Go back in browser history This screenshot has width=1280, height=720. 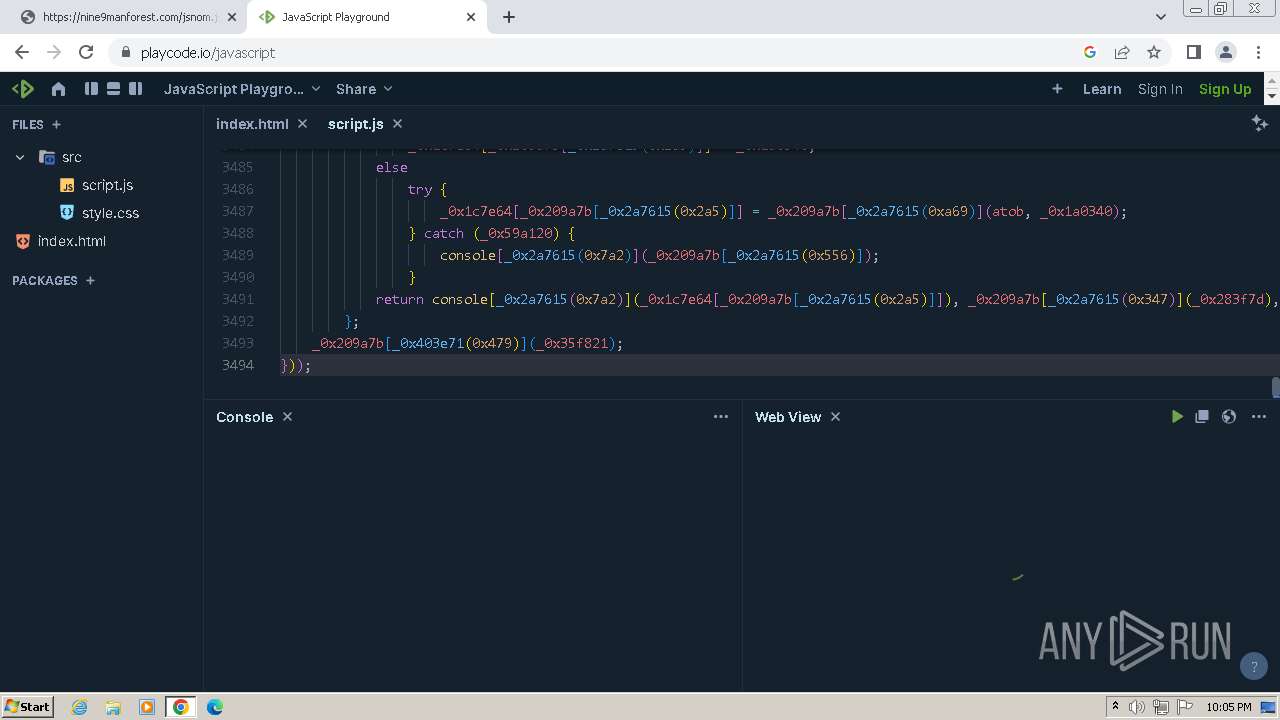[22, 52]
